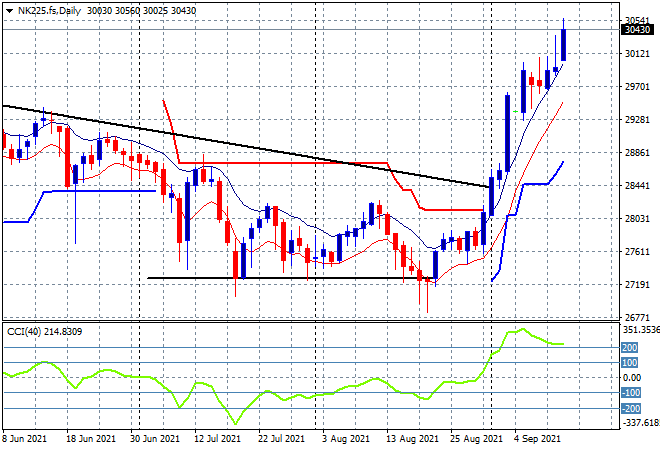Select the 8 Jun 2021 date label
The height and width of the screenshot is (450, 660).
point(24,439)
